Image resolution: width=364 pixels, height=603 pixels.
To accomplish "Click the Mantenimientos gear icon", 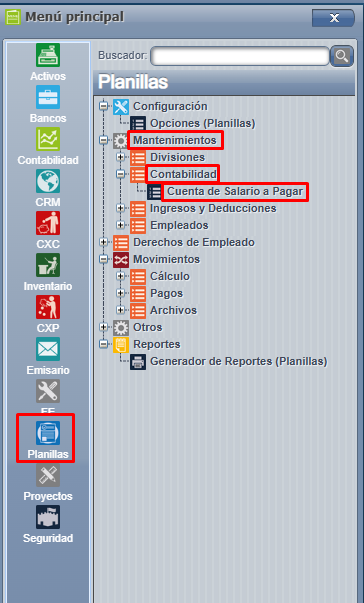I will pyautogui.click(x=121, y=141).
